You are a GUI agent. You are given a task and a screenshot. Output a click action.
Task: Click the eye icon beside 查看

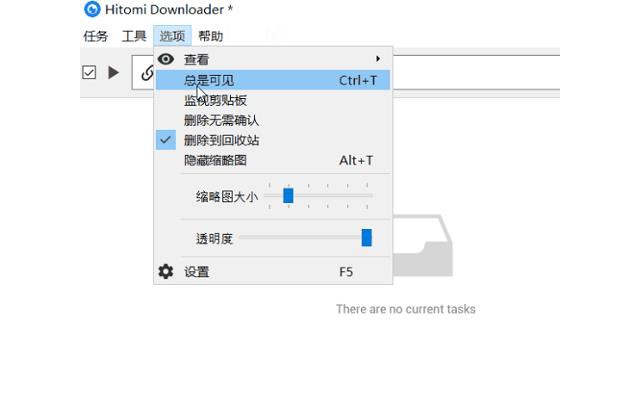(166, 59)
